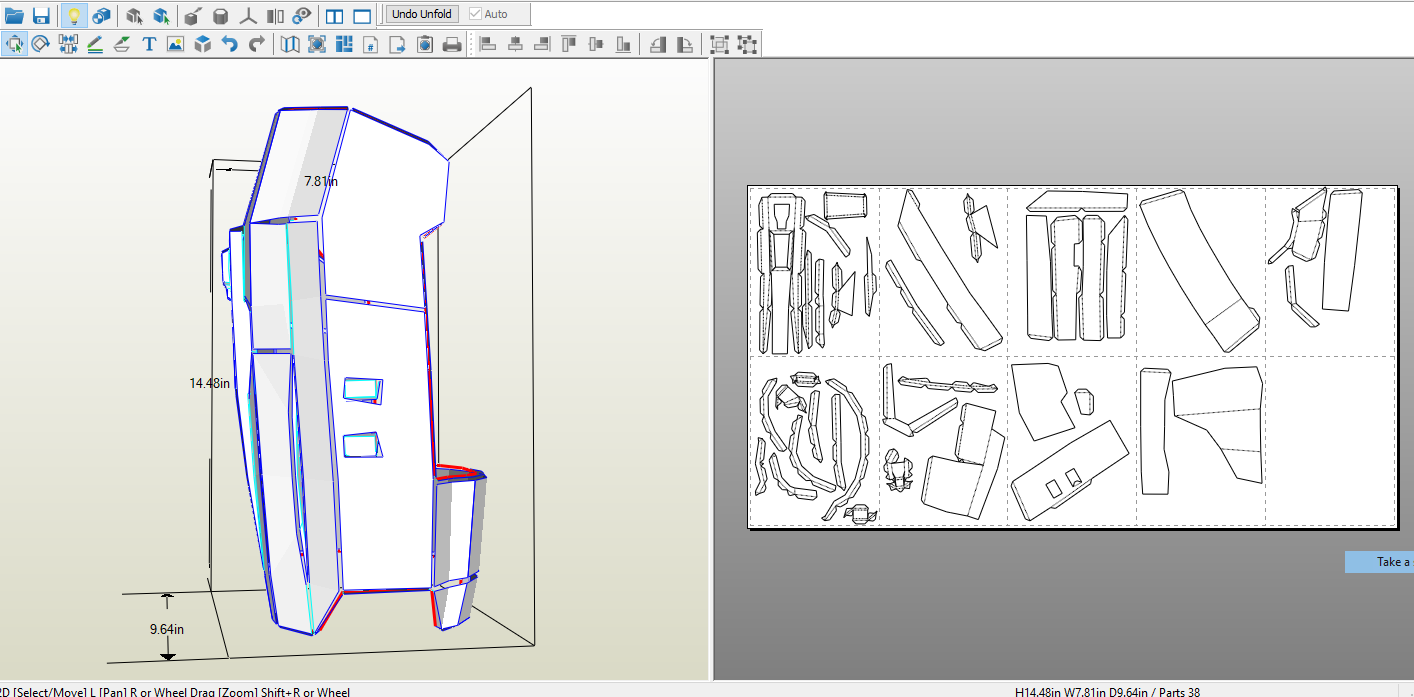Select the edge color pencil tool
This screenshot has width=1414, height=697.
pos(95,44)
